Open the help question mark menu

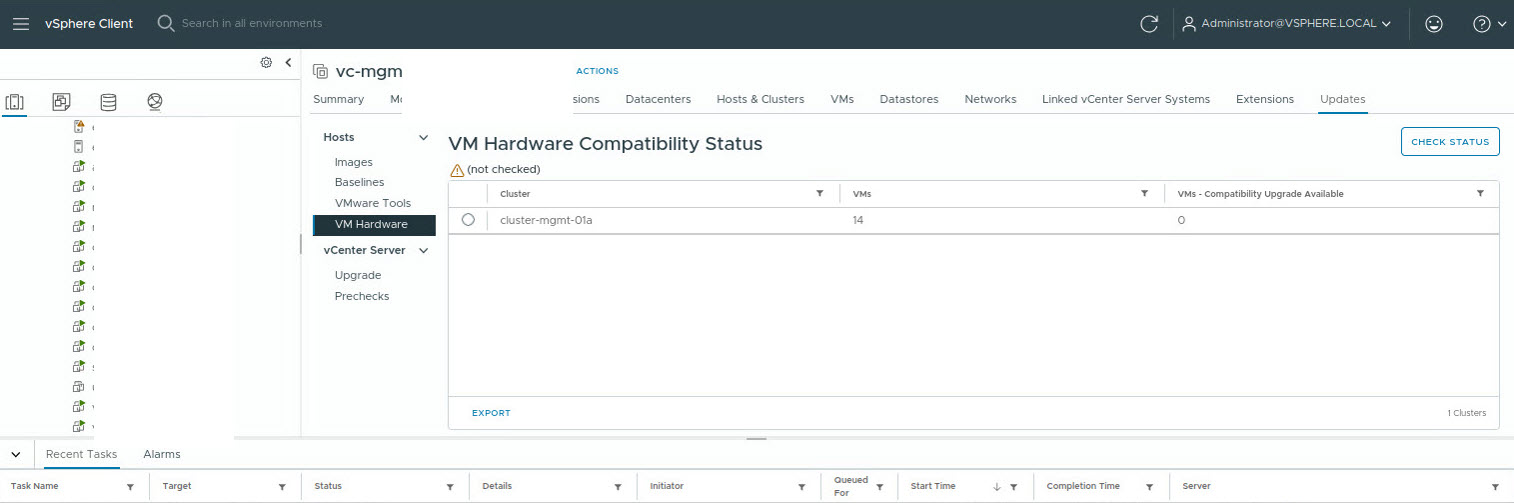point(1489,24)
